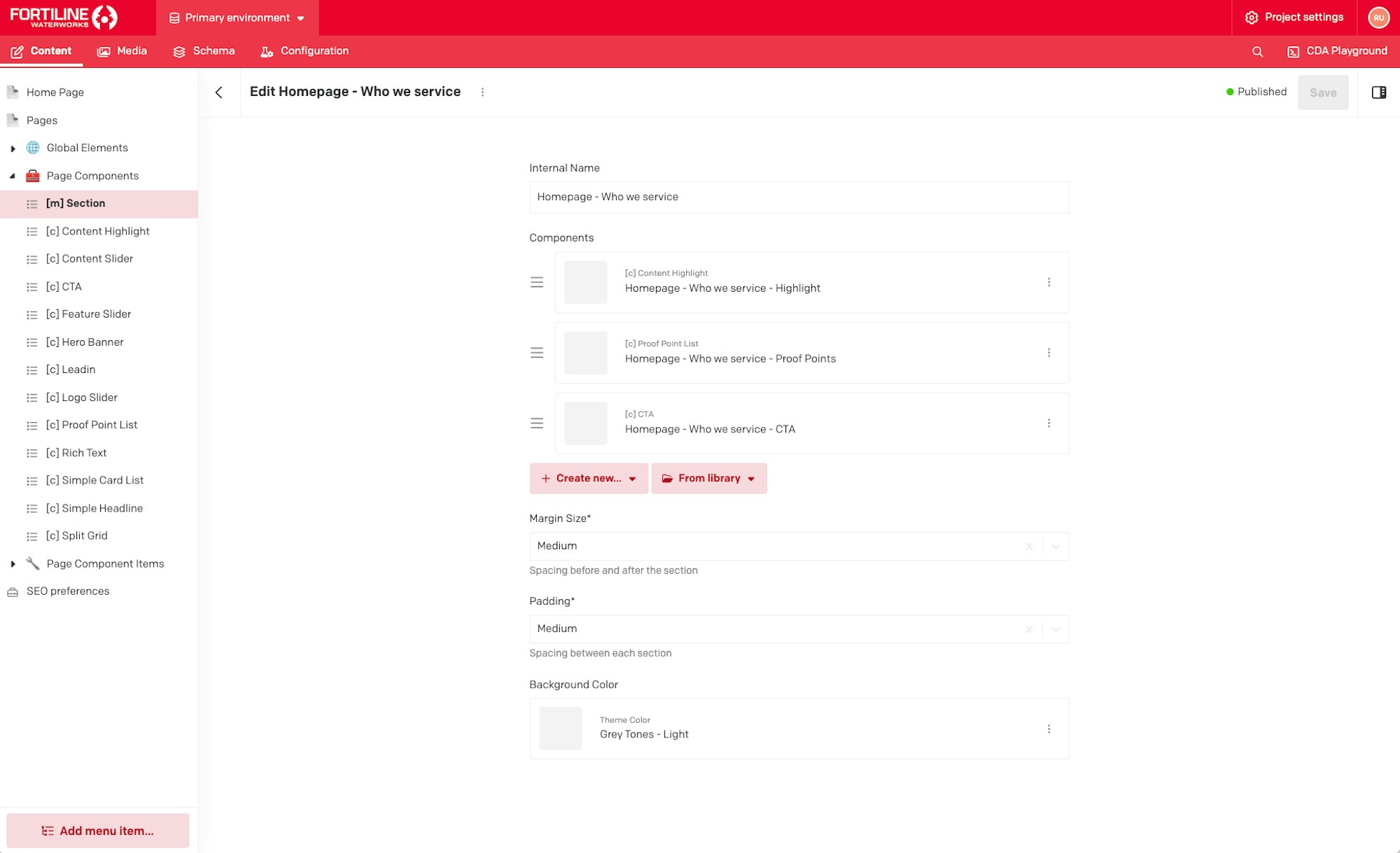Open the Create new... dropdown
The height and width of the screenshot is (853, 1400).
(x=589, y=479)
